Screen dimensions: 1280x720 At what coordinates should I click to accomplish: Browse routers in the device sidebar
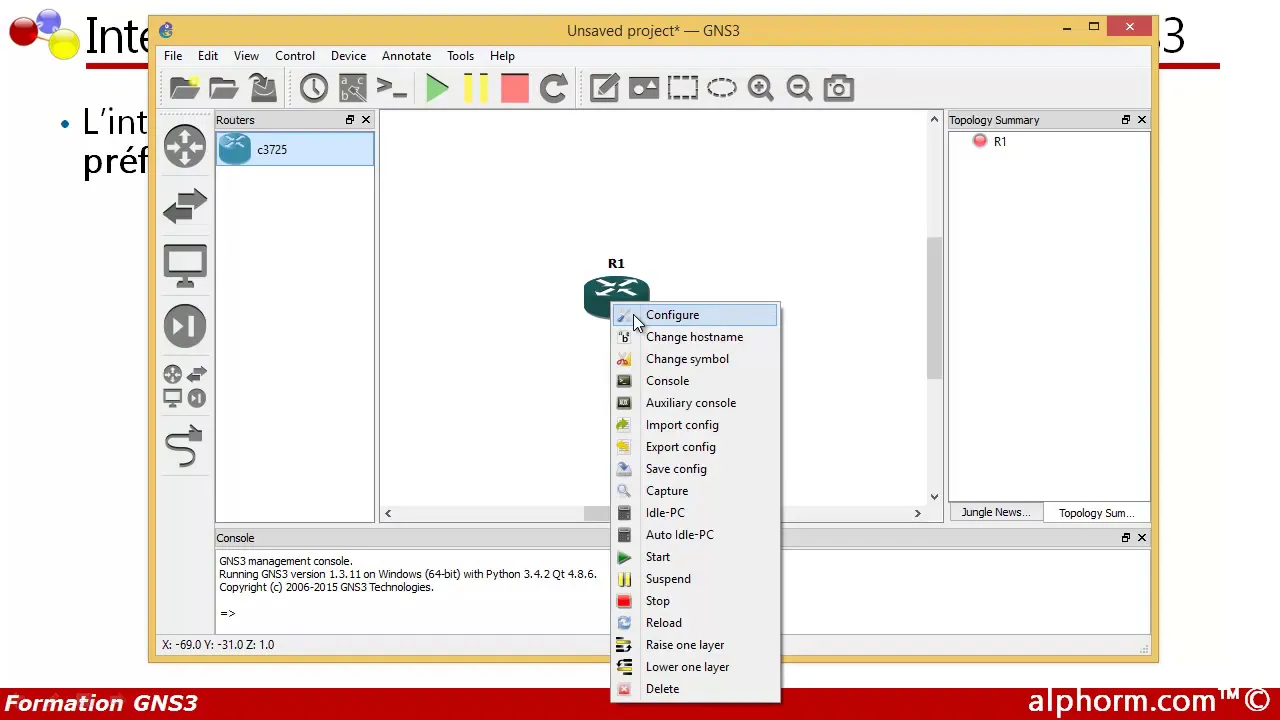(x=185, y=146)
